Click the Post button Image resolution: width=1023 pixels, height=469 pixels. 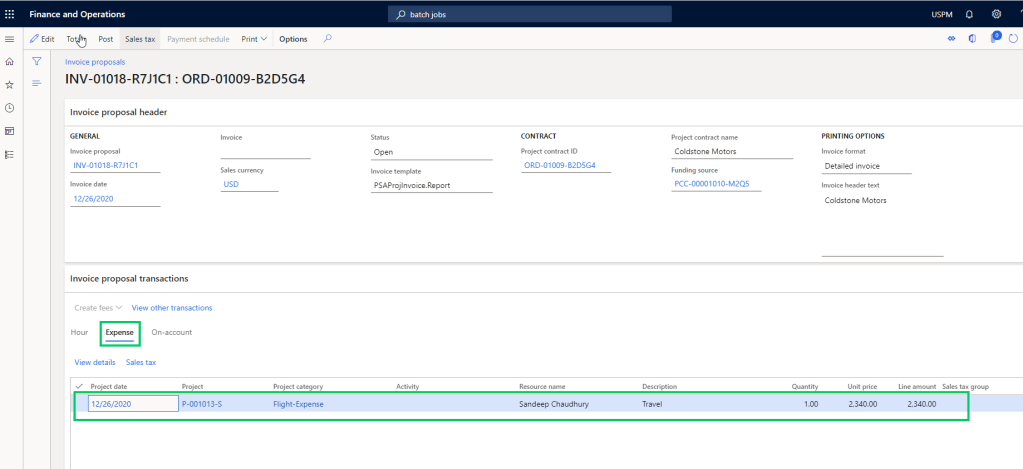[105, 39]
